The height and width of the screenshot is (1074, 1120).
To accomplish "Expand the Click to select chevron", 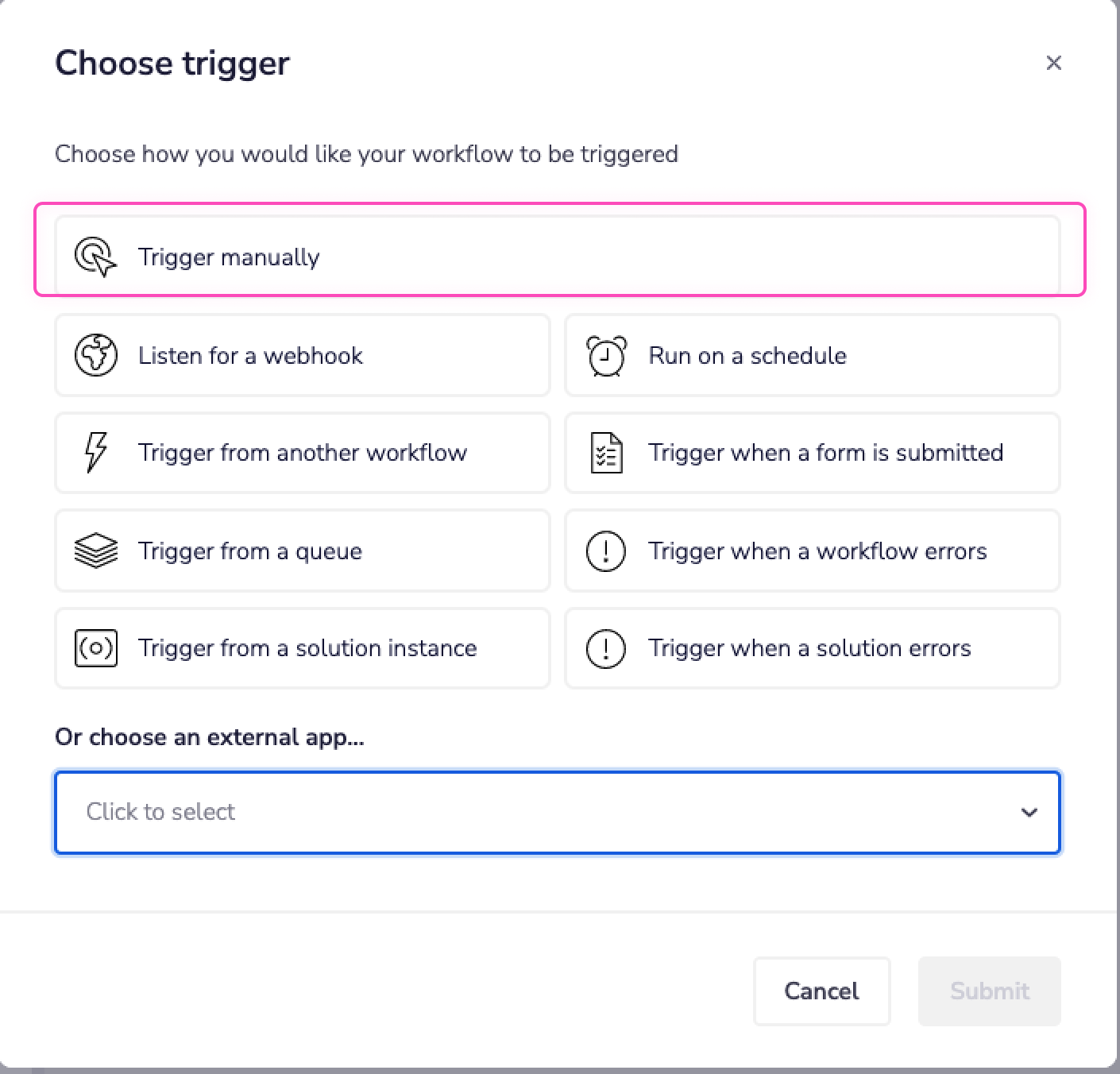I will pos(1029,812).
